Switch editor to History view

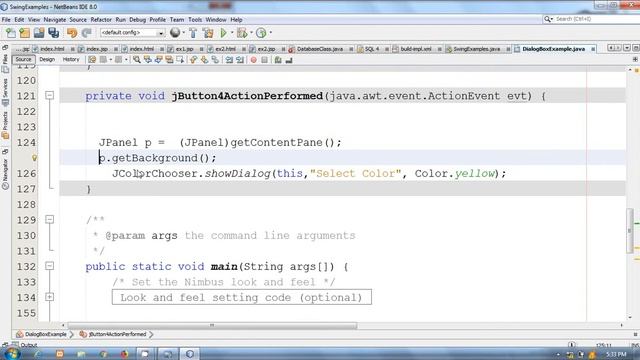71,60
